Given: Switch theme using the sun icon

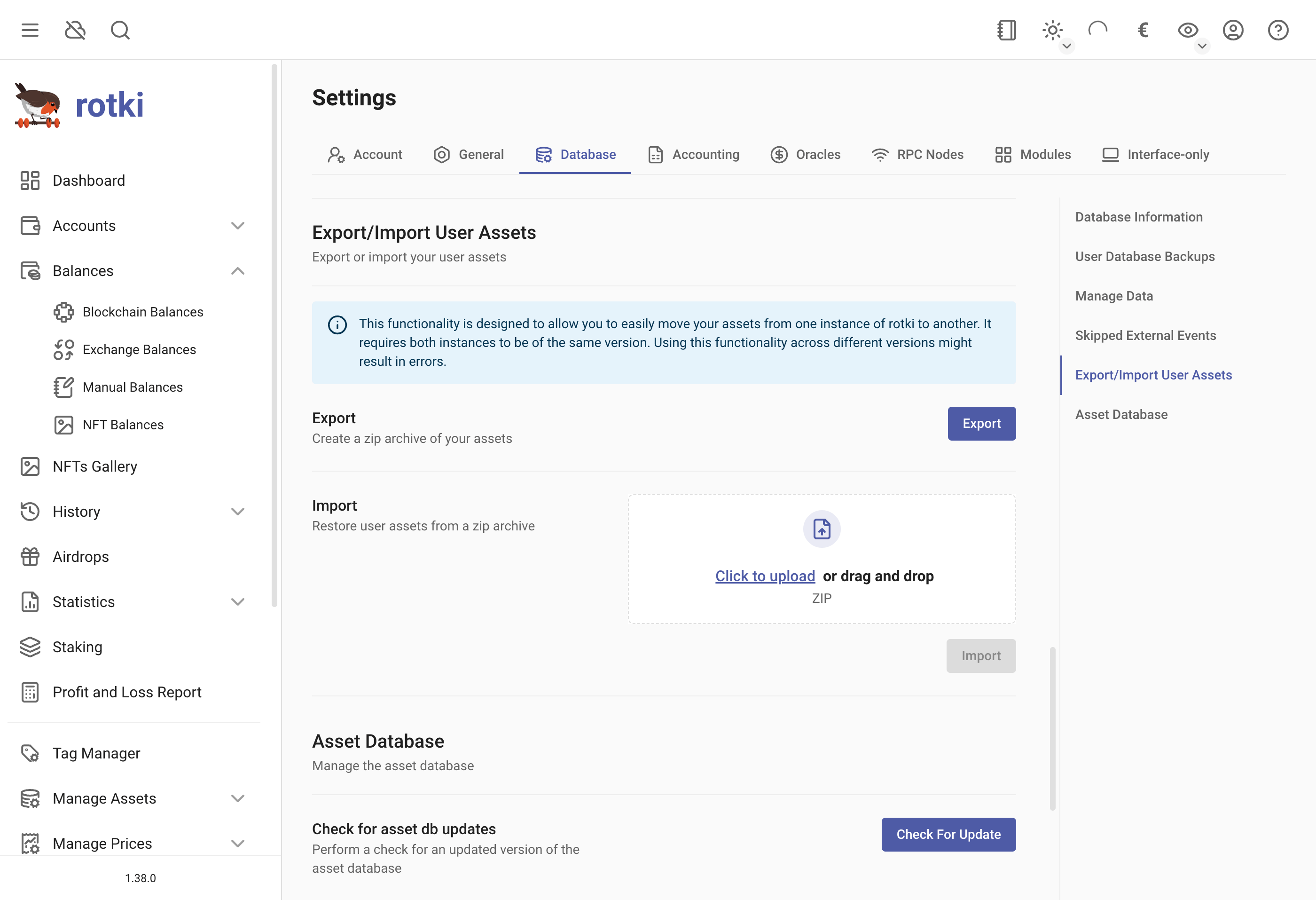Looking at the screenshot, I should point(1052,30).
